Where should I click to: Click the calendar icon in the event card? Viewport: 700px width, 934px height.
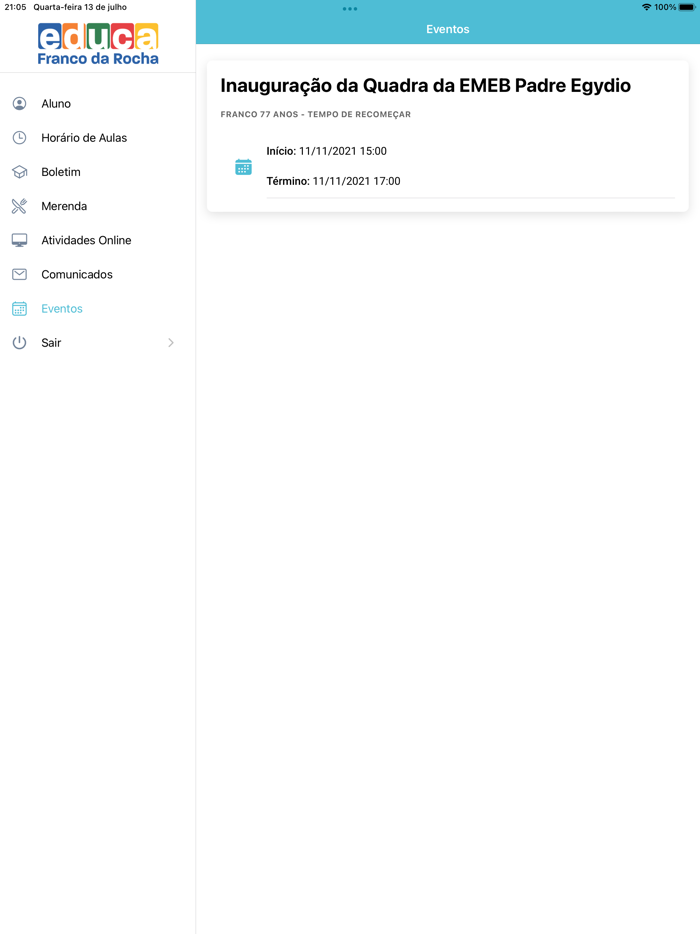pyautogui.click(x=243, y=167)
